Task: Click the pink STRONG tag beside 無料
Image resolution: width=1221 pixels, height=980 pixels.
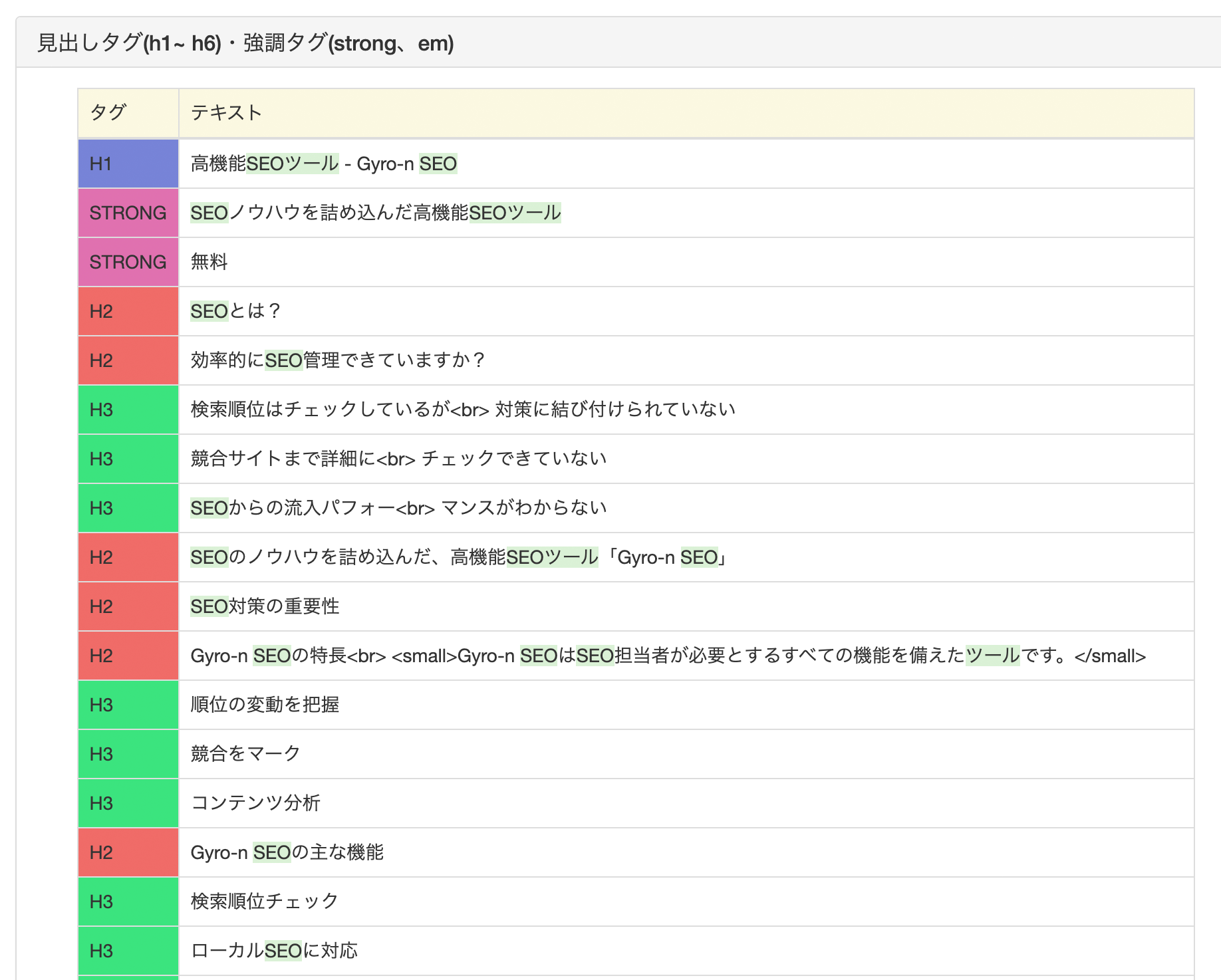Action: tap(128, 262)
